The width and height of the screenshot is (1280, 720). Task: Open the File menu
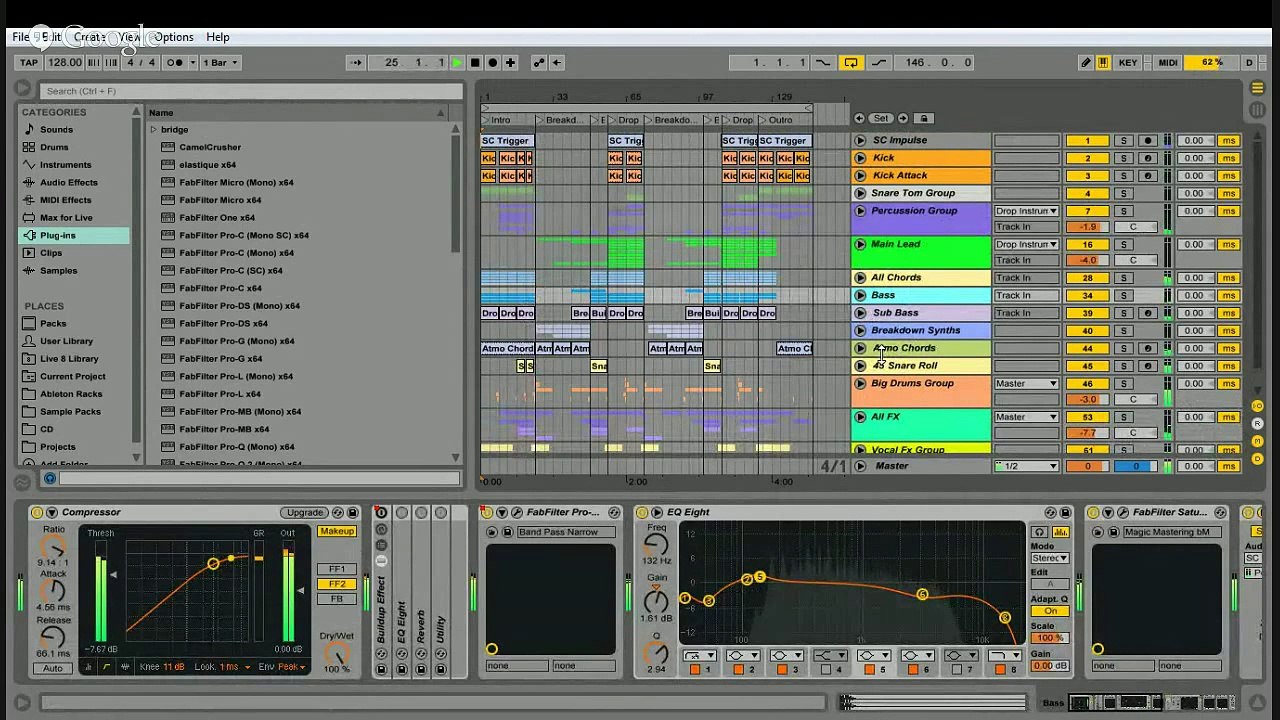click(20, 37)
